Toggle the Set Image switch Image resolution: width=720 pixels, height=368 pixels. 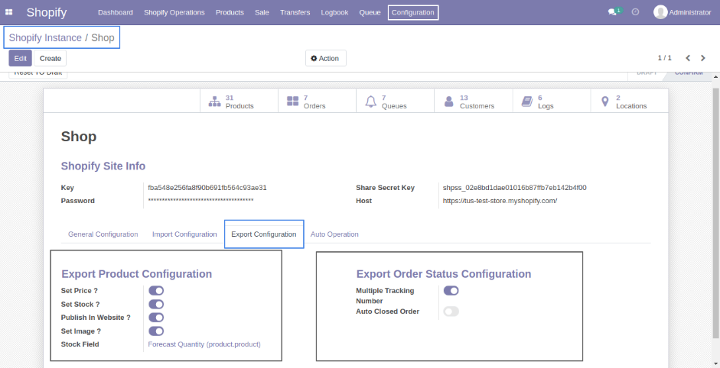click(156, 331)
